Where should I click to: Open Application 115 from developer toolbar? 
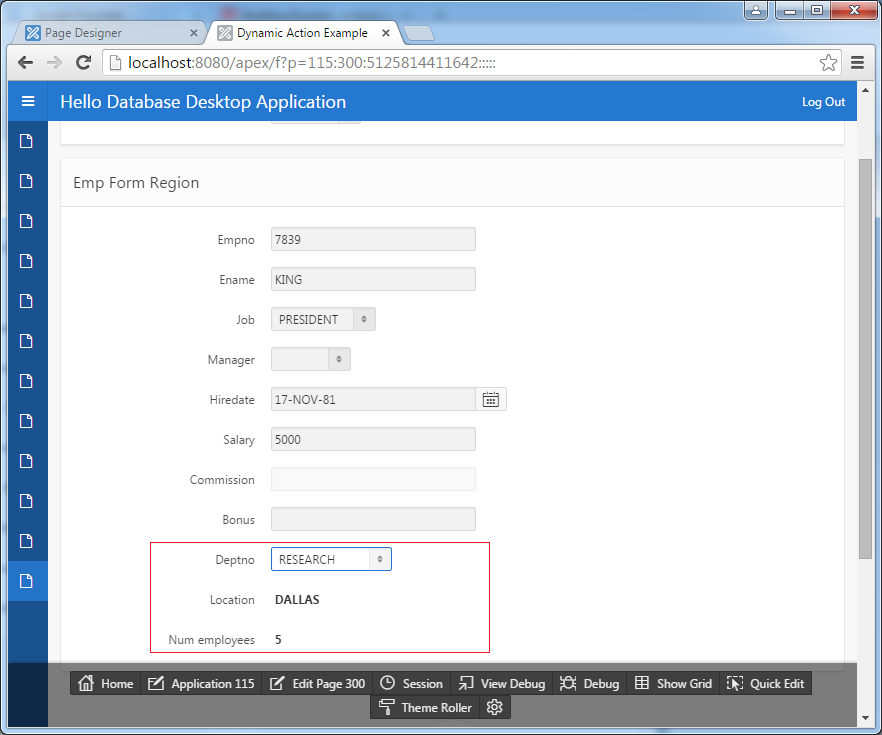[x=201, y=683]
